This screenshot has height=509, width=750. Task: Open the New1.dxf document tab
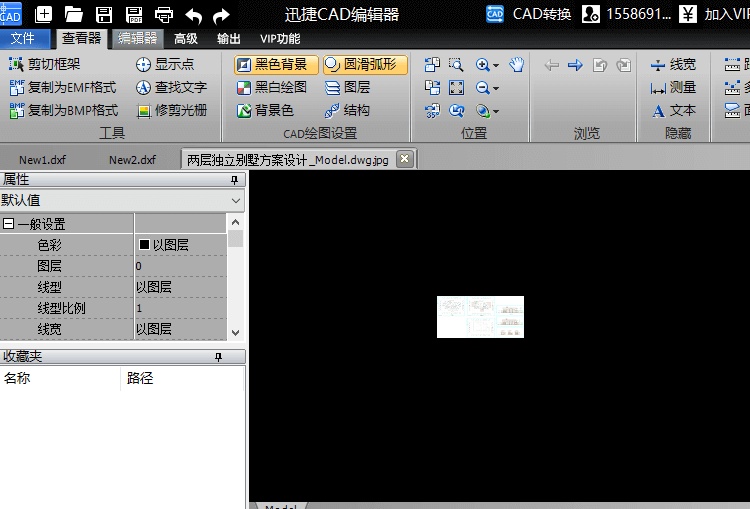click(x=43, y=160)
